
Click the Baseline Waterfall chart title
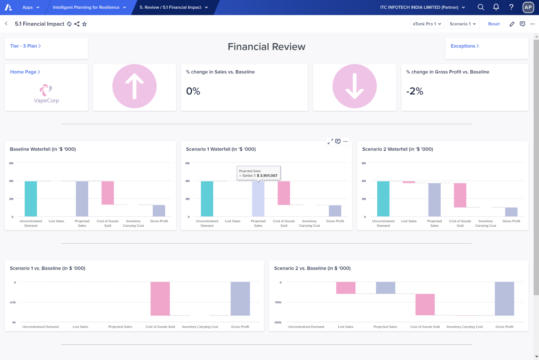coord(43,149)
